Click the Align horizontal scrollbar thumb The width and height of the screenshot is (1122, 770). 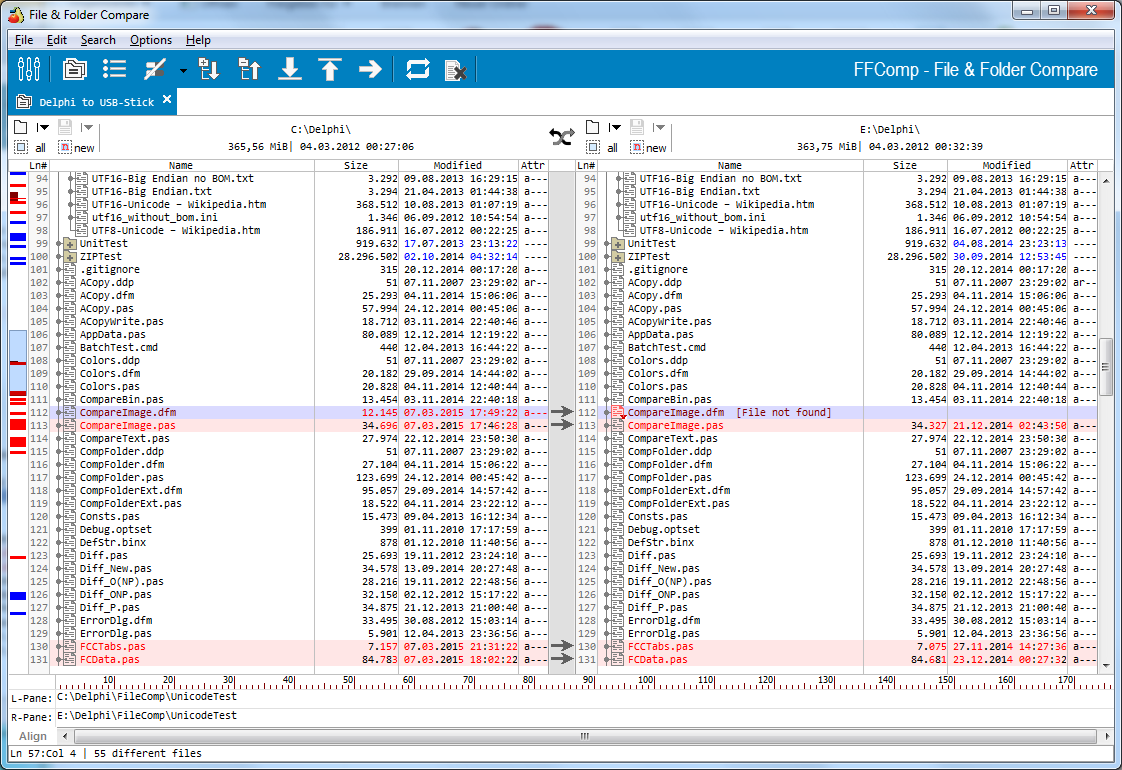585,736
